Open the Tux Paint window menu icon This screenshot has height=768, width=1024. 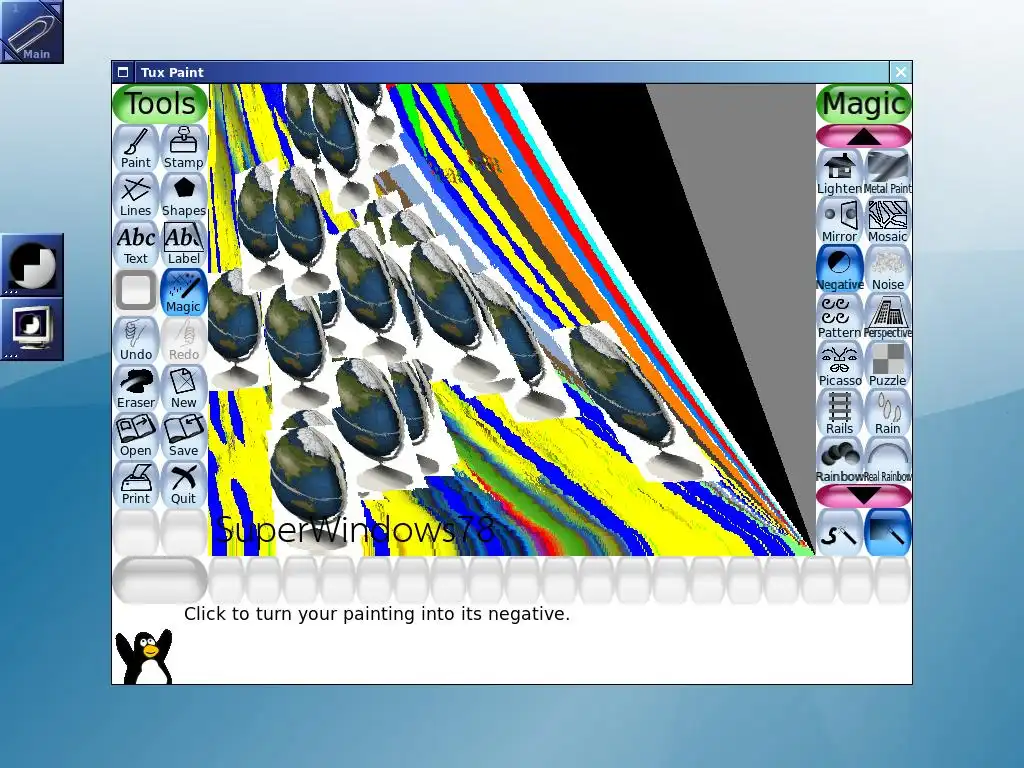click(x=123, y=72)
